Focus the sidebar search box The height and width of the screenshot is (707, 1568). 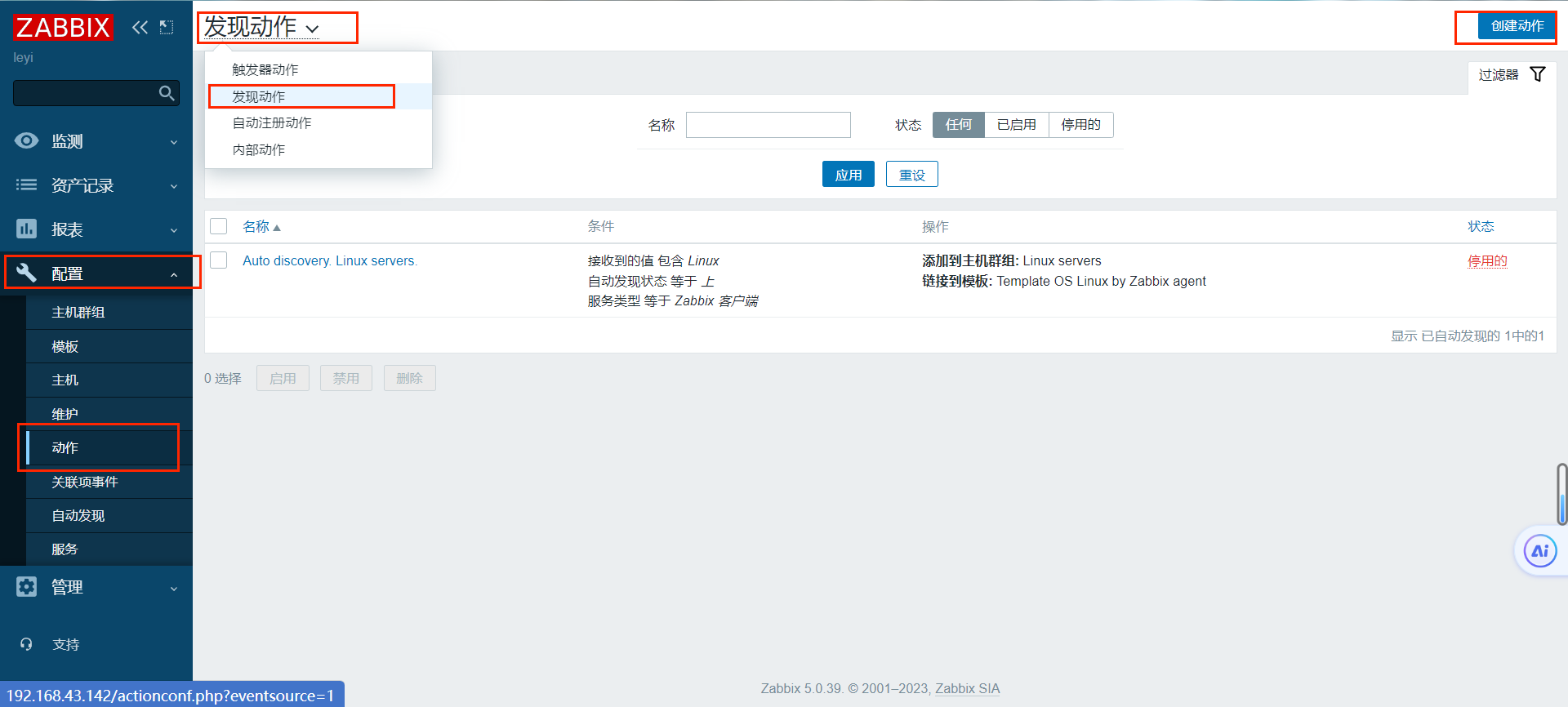click(x=96, y=93)
